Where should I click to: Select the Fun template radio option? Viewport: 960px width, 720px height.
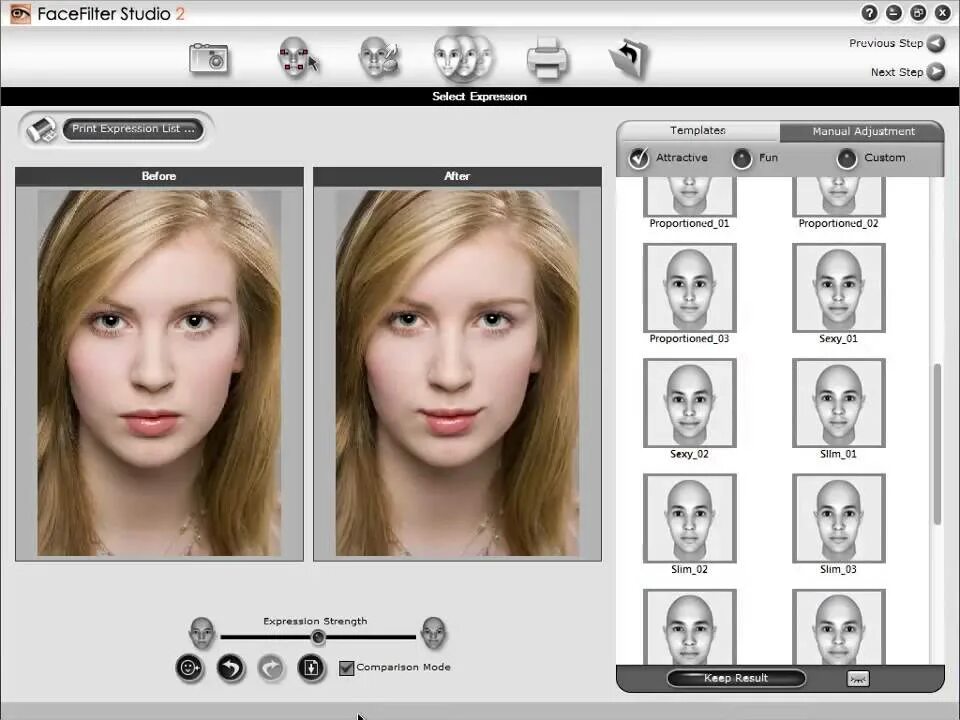(x=741, y=159)
